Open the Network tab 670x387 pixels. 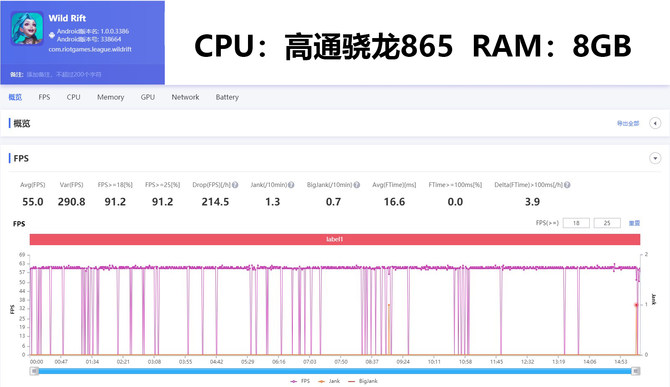point(185,97)
